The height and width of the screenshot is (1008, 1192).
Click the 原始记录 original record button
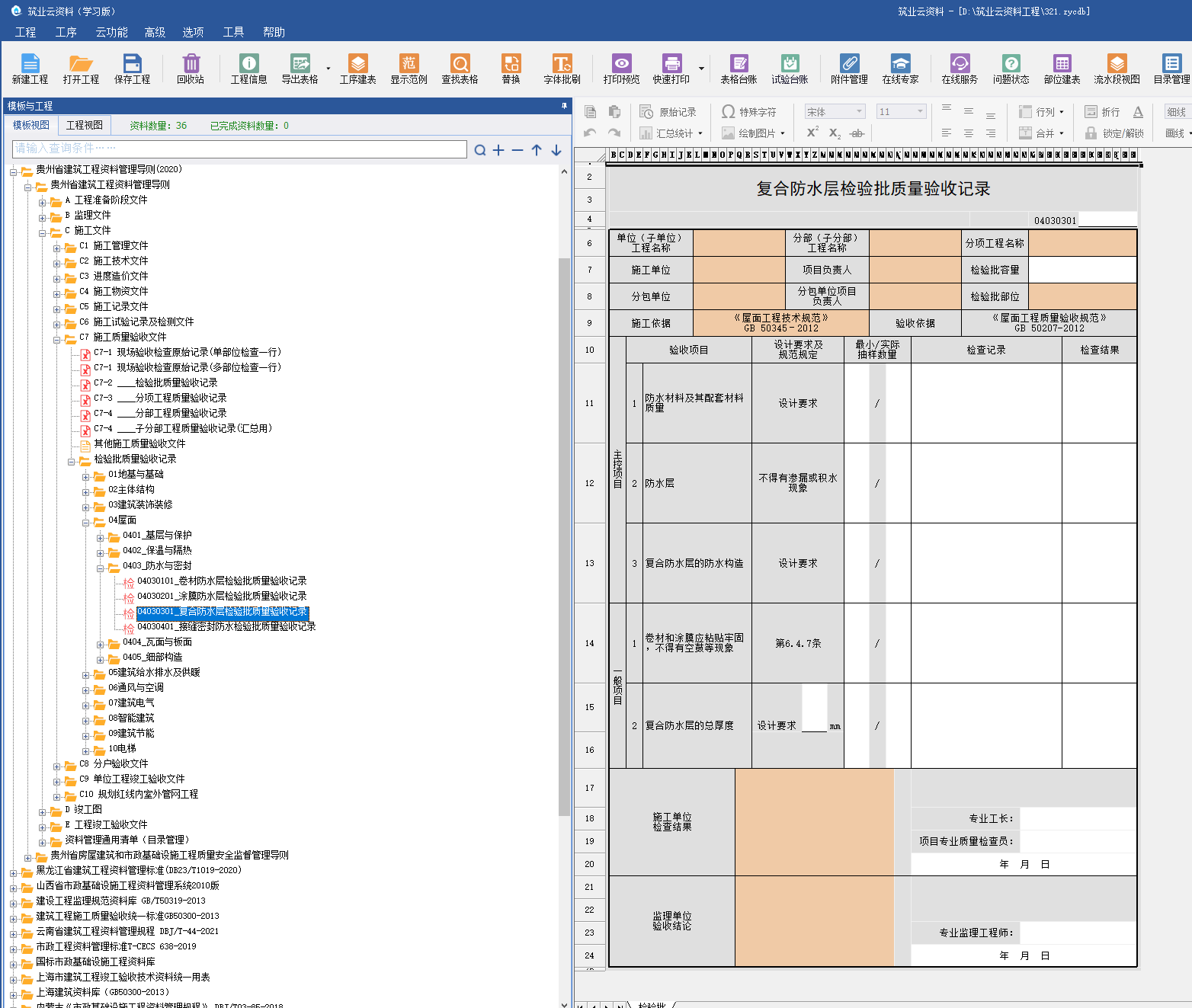point(668,112)
